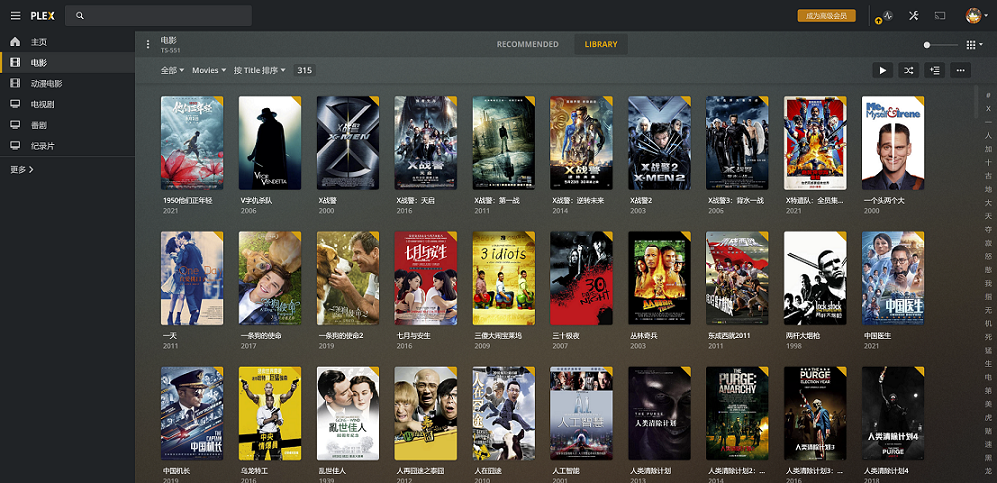Open the More actions ellipsis button

(961, 71)
